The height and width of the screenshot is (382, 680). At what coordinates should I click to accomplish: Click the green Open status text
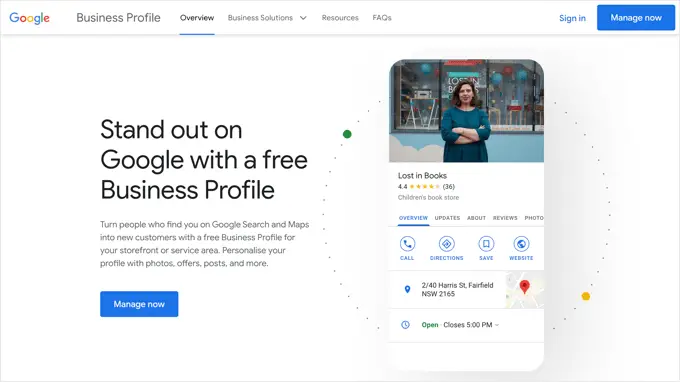click(x=430, y=325)
